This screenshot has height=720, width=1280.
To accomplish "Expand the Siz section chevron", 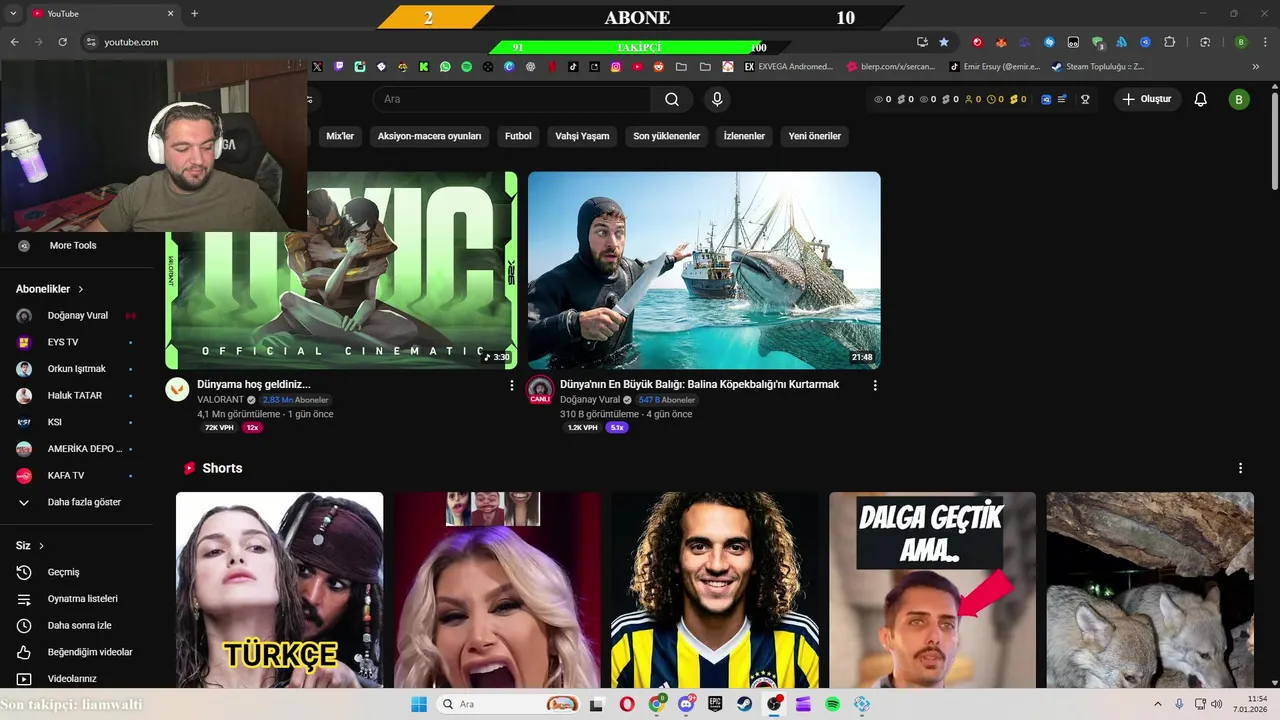I will click(42, 546).
